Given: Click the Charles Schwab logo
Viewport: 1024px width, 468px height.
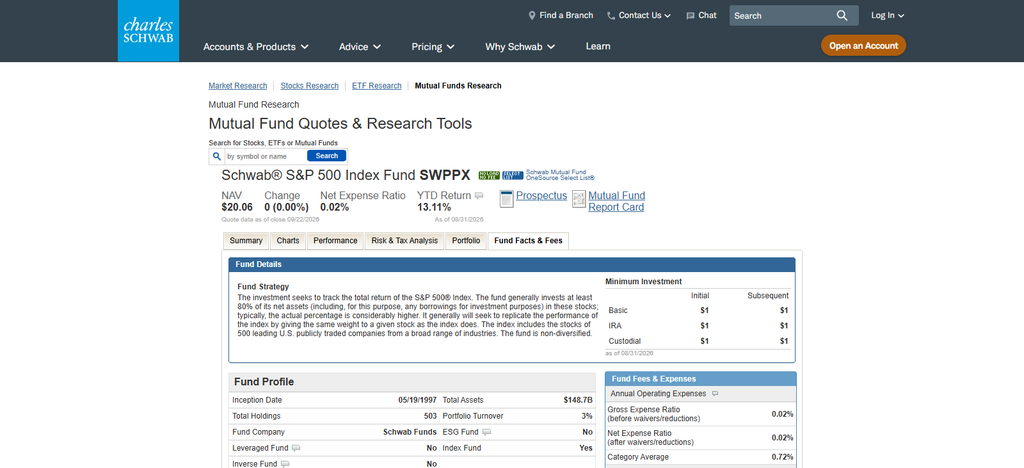Looking at the screenshot, I should (148, 31).
